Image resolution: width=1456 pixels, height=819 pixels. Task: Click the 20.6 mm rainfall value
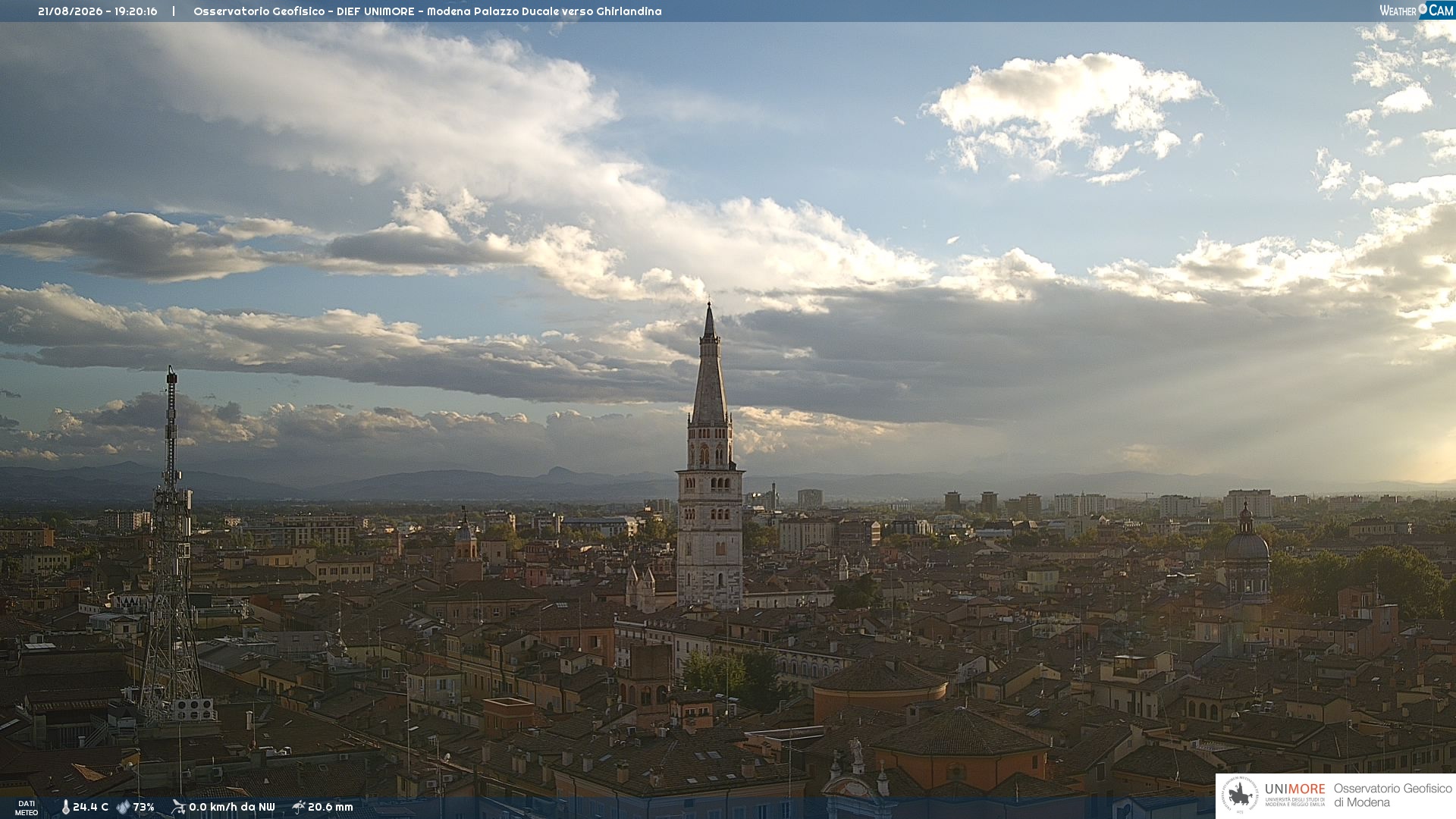pyautogui.click(x=331, y=808)
